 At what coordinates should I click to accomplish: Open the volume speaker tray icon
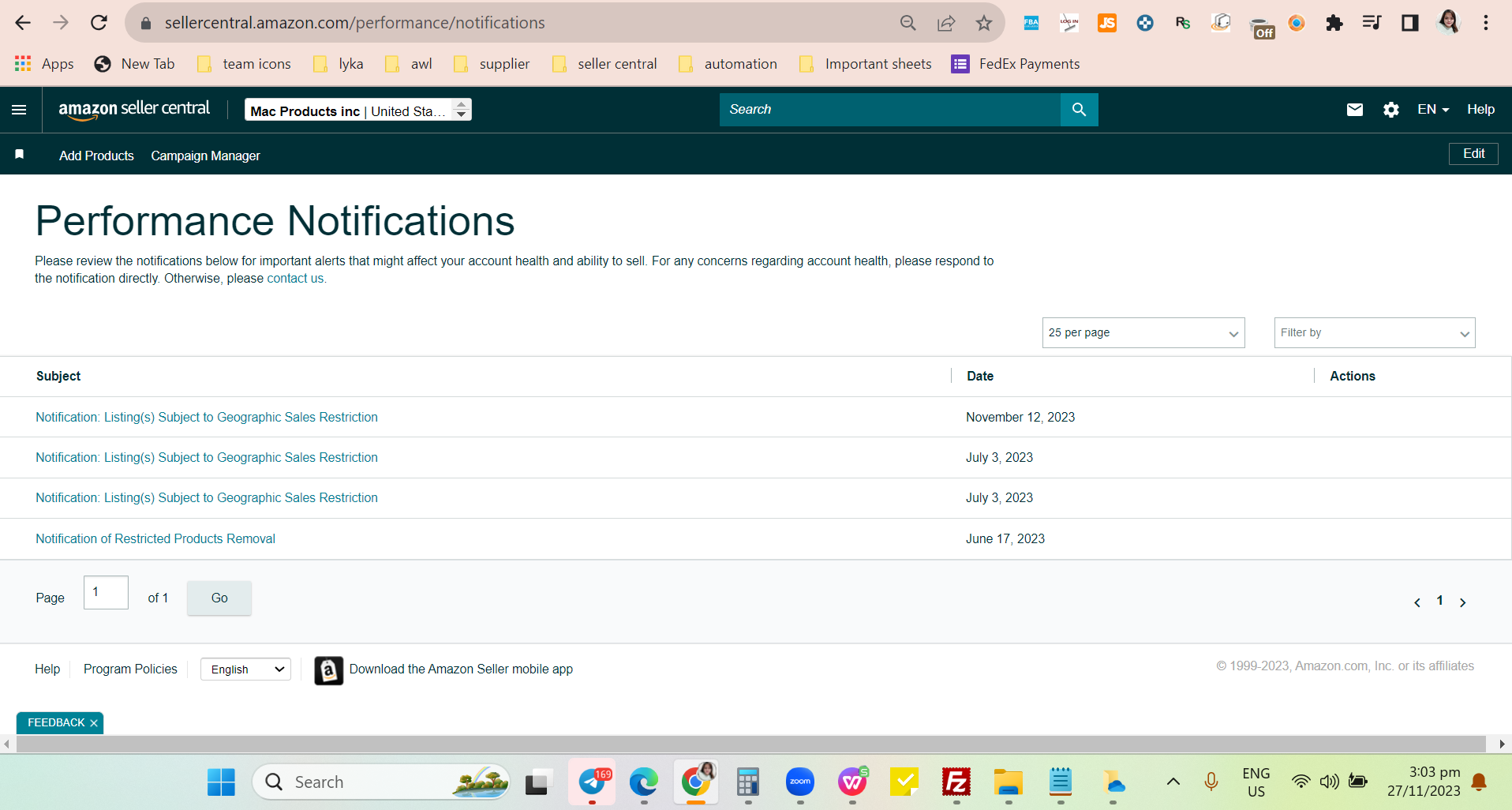point(1330,782)
